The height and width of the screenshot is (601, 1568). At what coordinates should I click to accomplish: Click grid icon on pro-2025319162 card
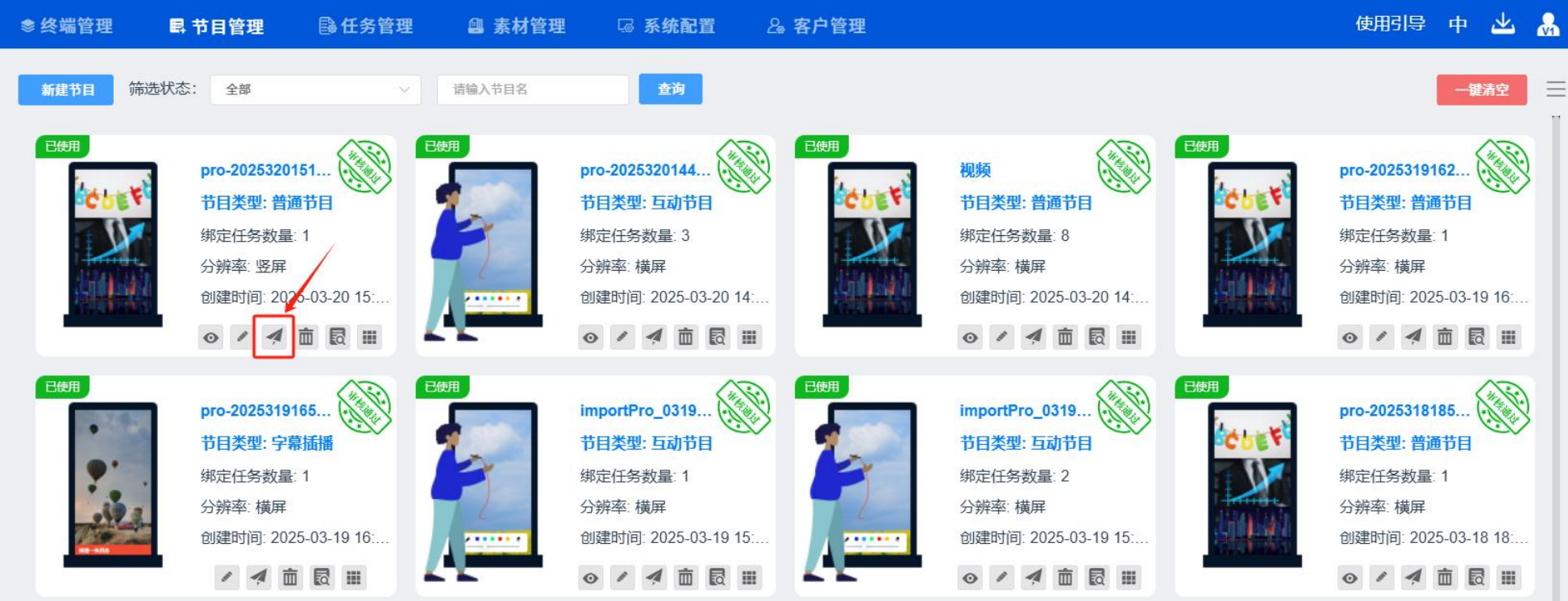1508,337
